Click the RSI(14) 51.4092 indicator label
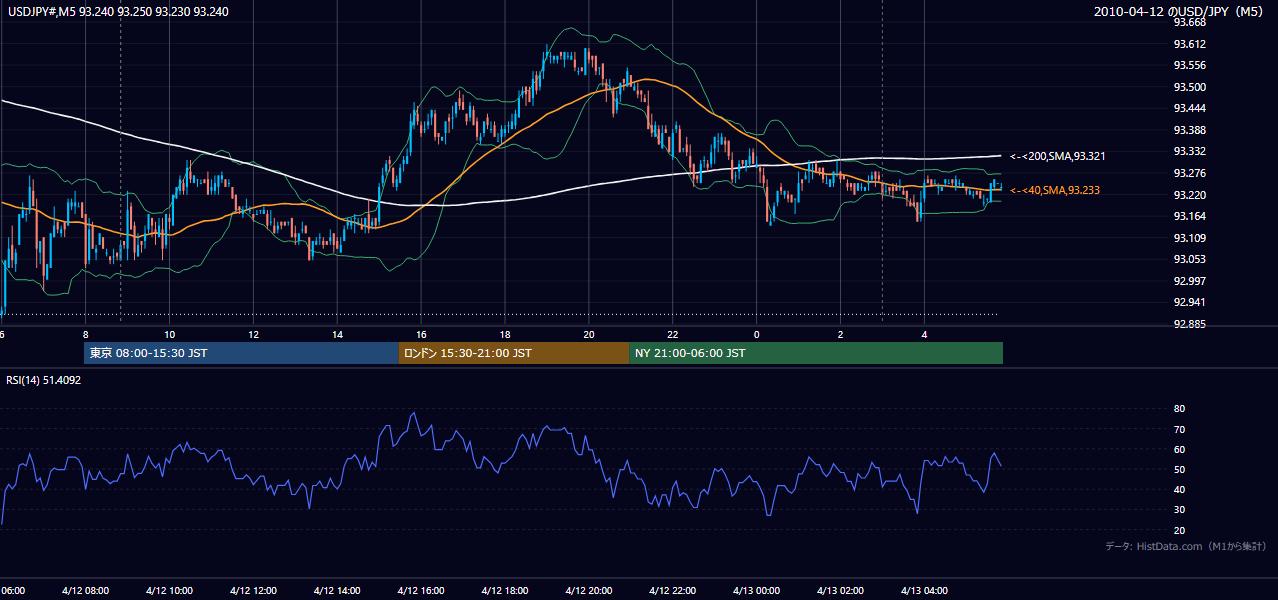This screenshot has height=600, width=1278. 44,380
